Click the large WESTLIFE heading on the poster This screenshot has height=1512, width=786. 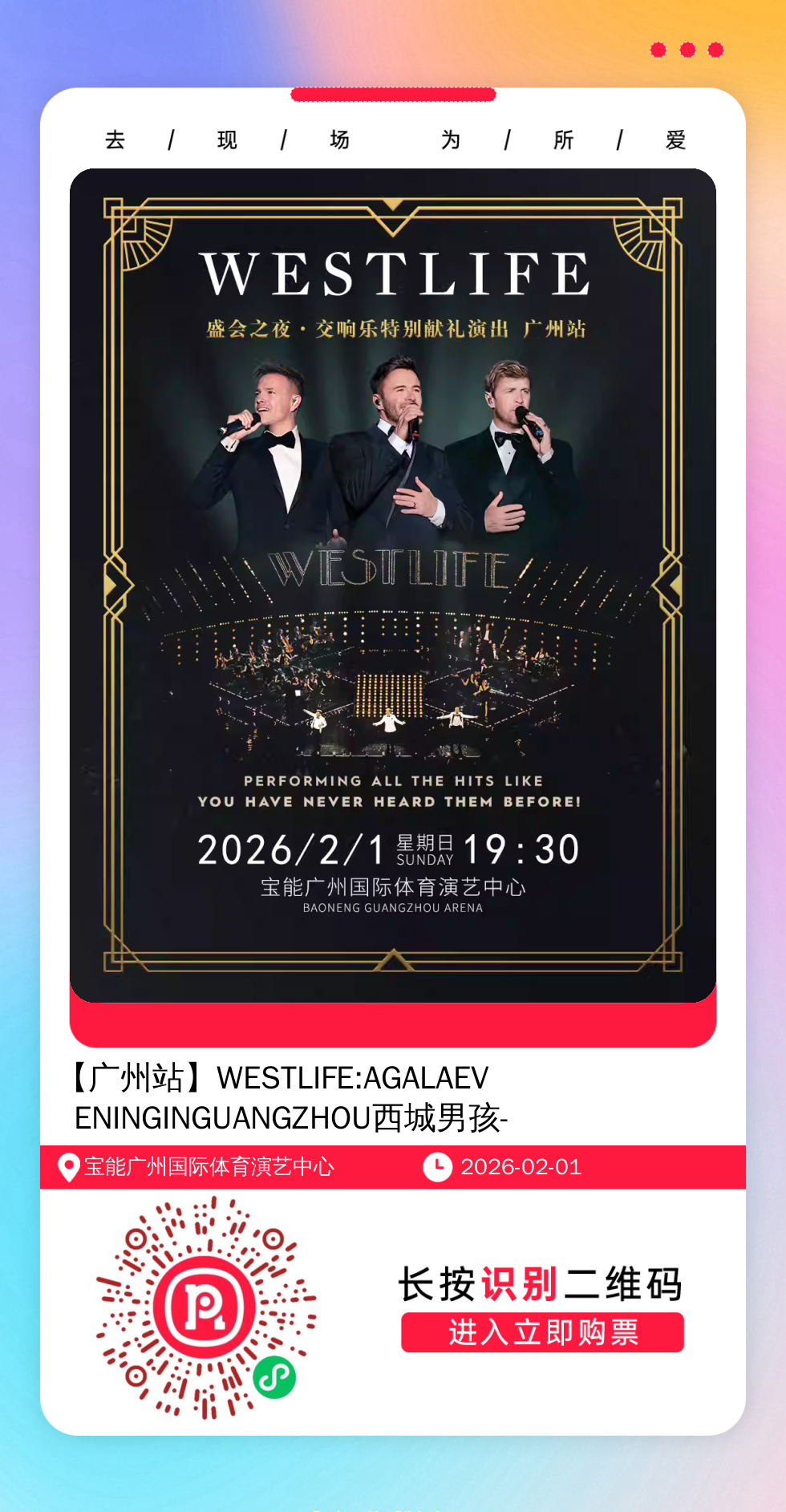(395, 274)
